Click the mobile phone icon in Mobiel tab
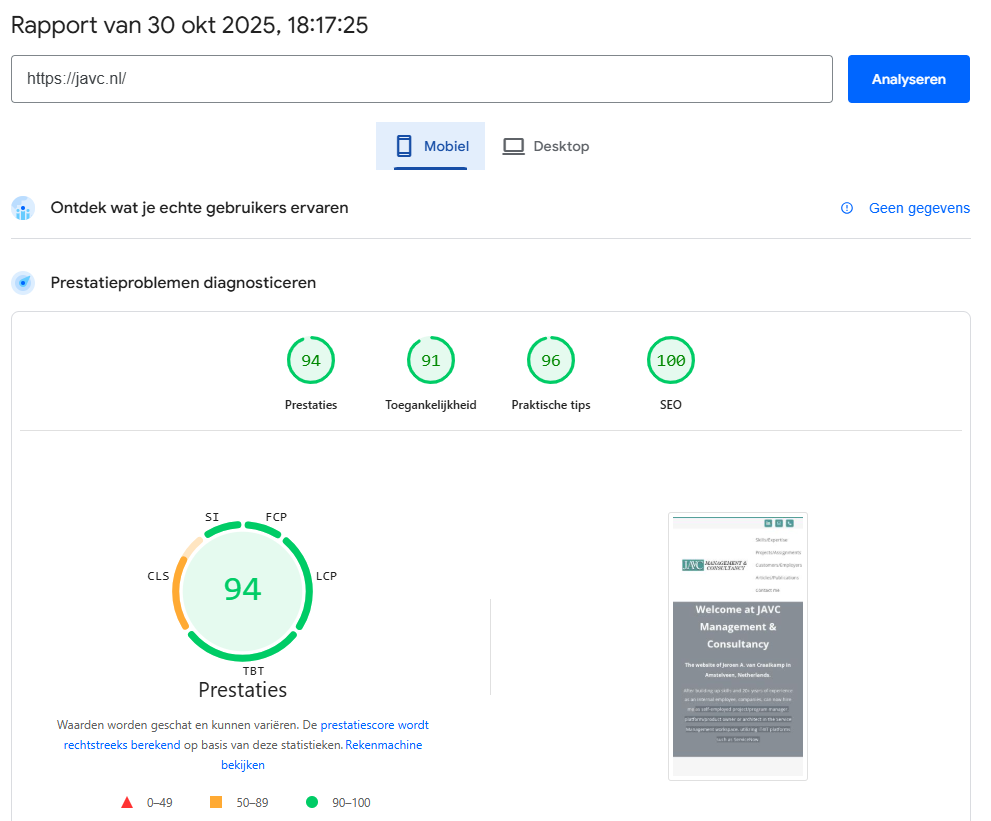Viewport: 991px width, 821px height. pyautogui.click(x=404, y=146)
